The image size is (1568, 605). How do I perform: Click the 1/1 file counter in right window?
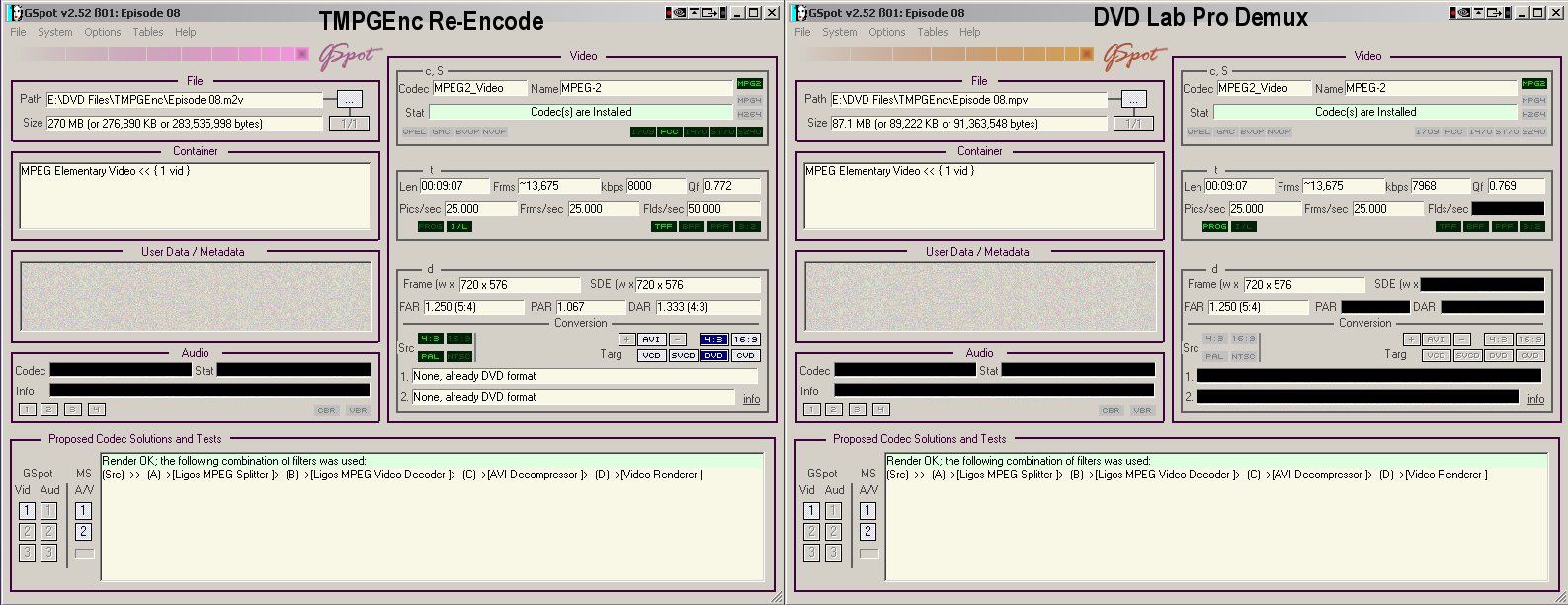[x=1134, y=124]
